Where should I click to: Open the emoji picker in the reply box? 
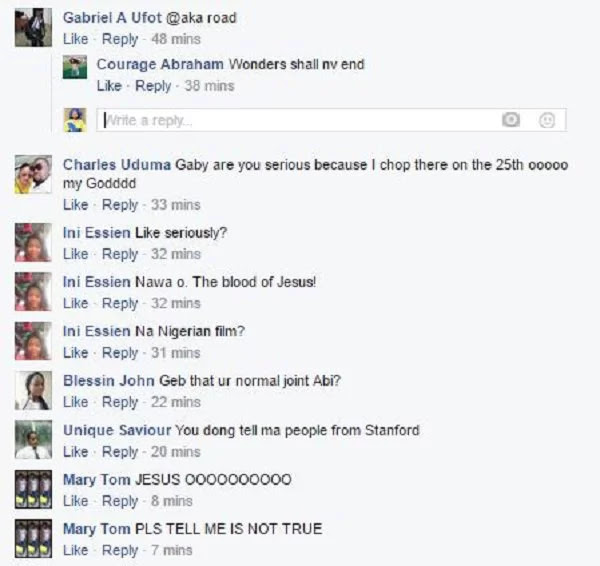547,120
